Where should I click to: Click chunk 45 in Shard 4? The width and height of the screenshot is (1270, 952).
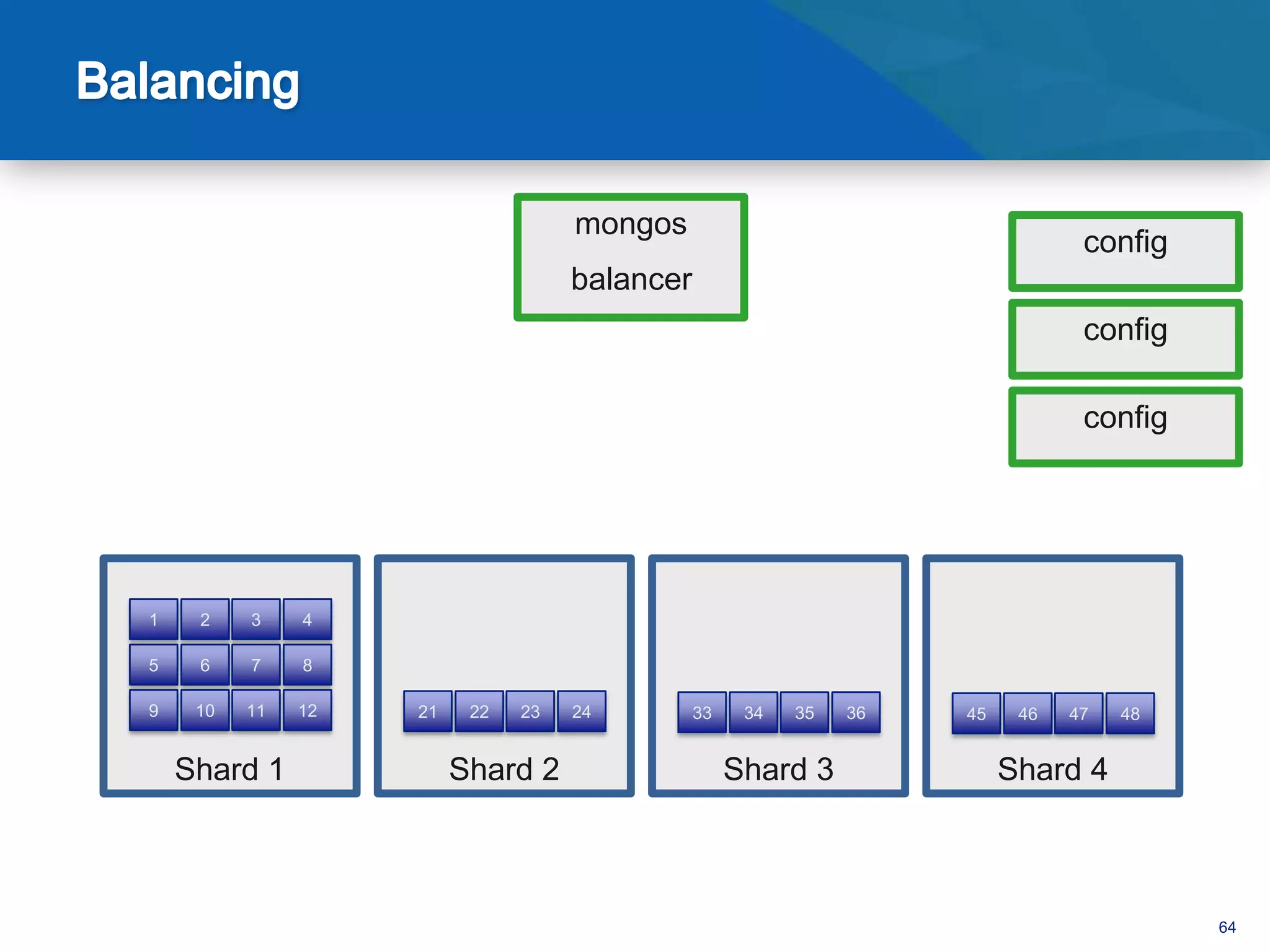pos(976,714)
